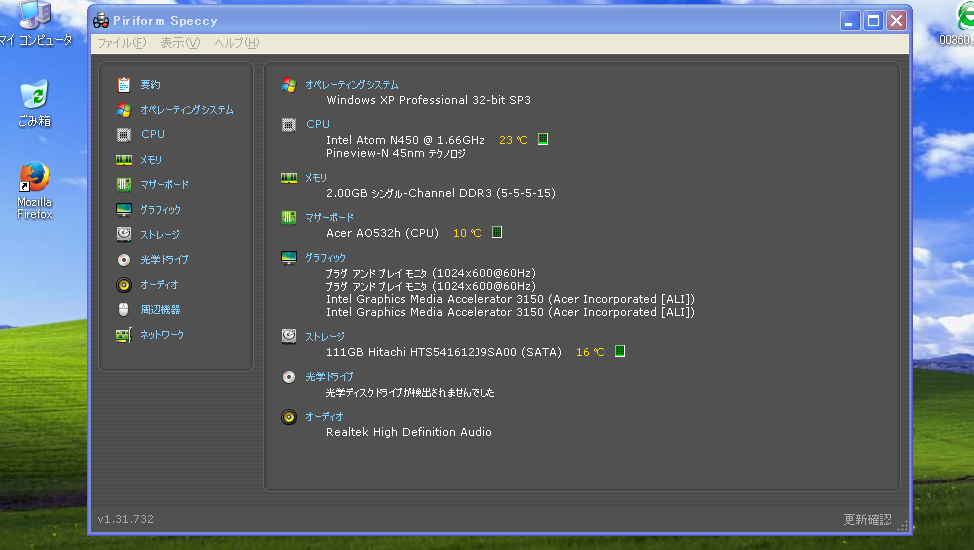
Task: Select 光学ドライブ in the sidebar
Action: [164, 260]
